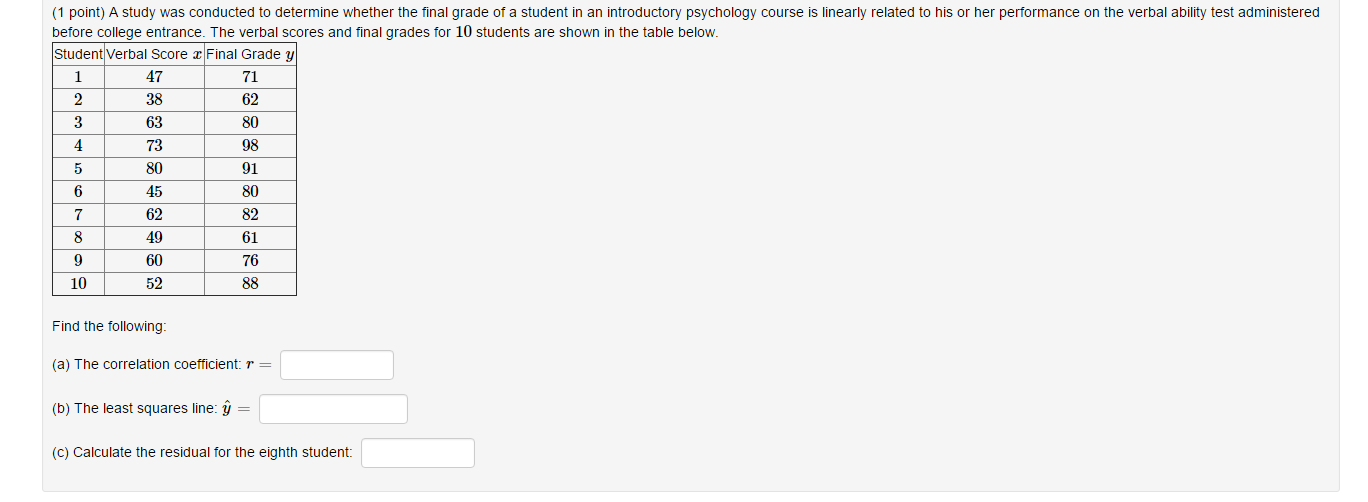Select the 'Verbal Score x' column header
1368x502 pixels.
pyautogui.click(x=154, y=54)
